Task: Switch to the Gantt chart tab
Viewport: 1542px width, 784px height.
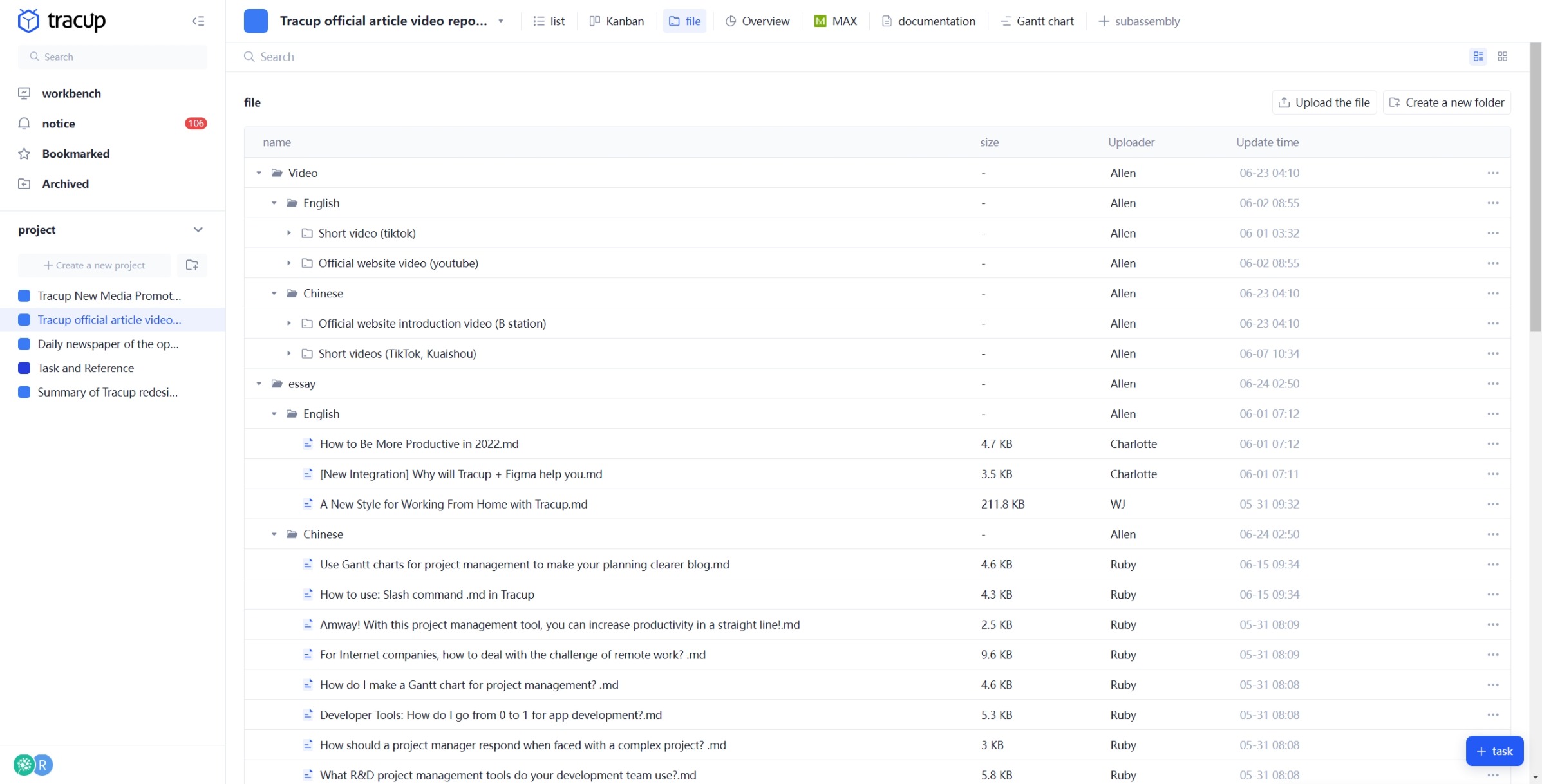Action: point(1037,21)
